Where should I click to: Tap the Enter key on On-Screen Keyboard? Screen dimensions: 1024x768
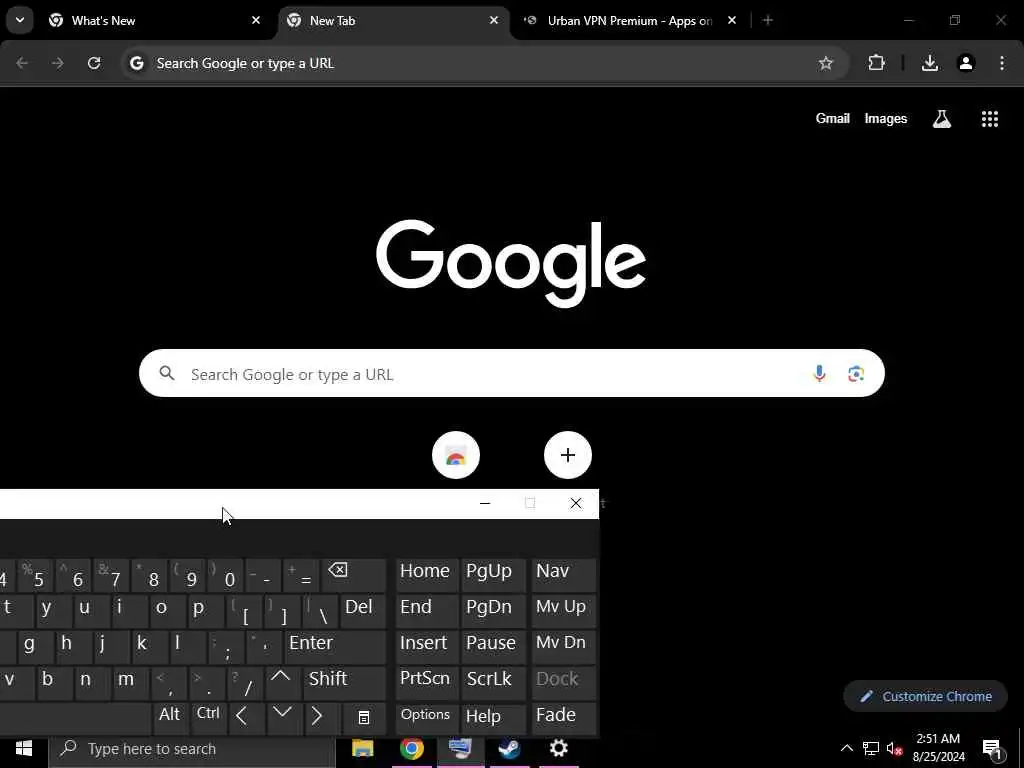click(x=335, y=647)
